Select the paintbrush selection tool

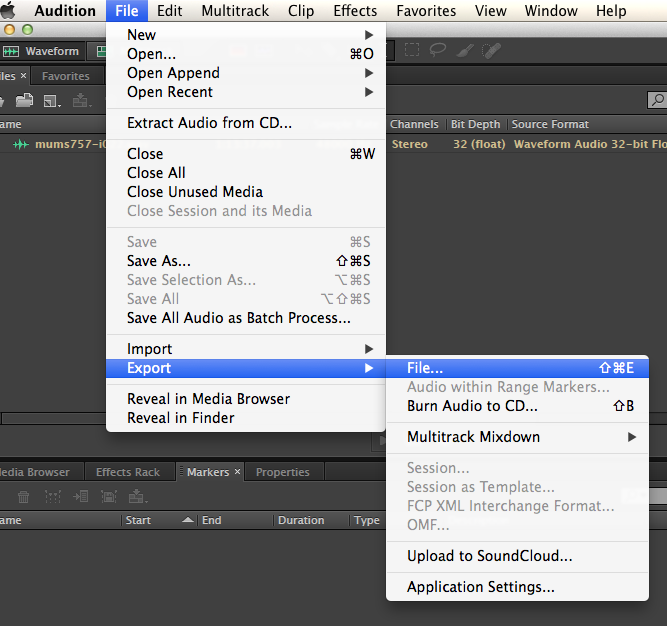465,50
